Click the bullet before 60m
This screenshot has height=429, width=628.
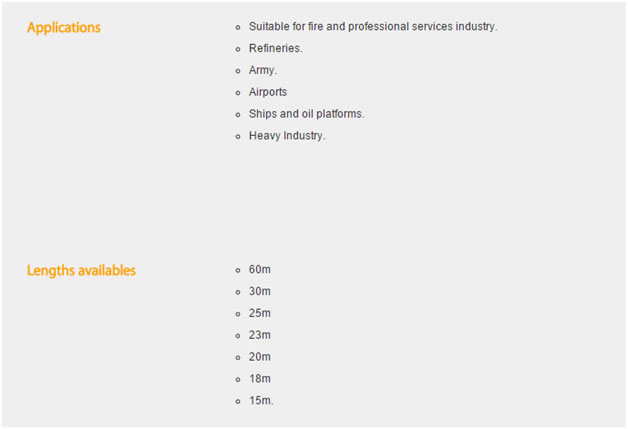tap(237, 271)
